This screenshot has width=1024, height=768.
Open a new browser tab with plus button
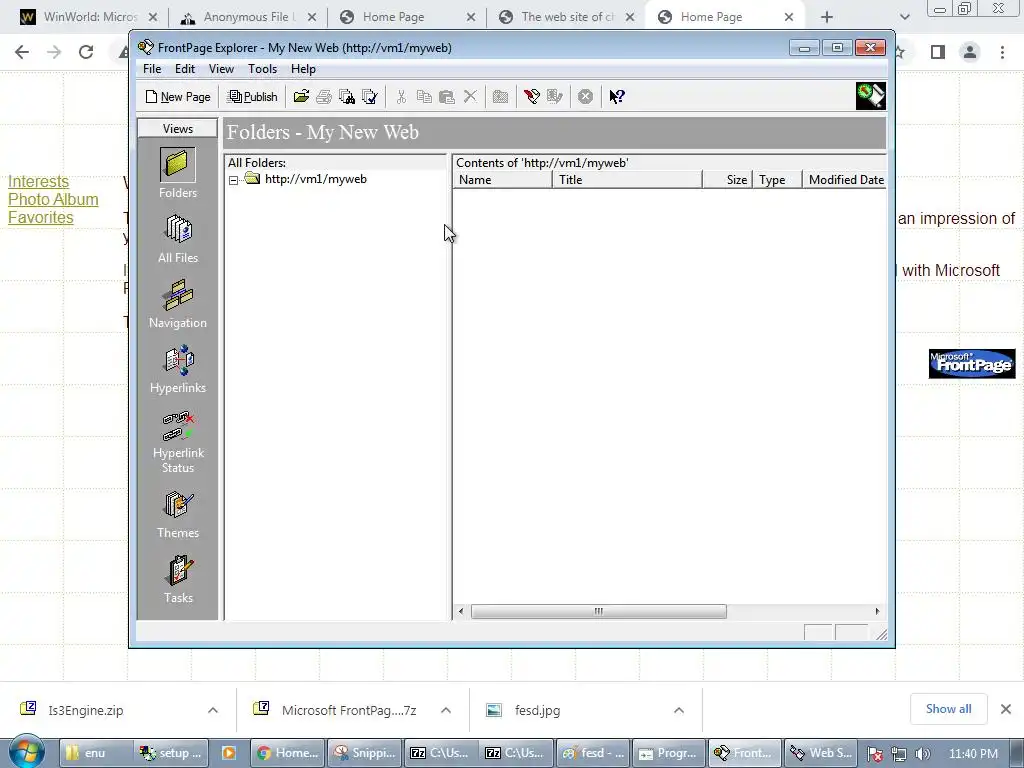point(827,17)
